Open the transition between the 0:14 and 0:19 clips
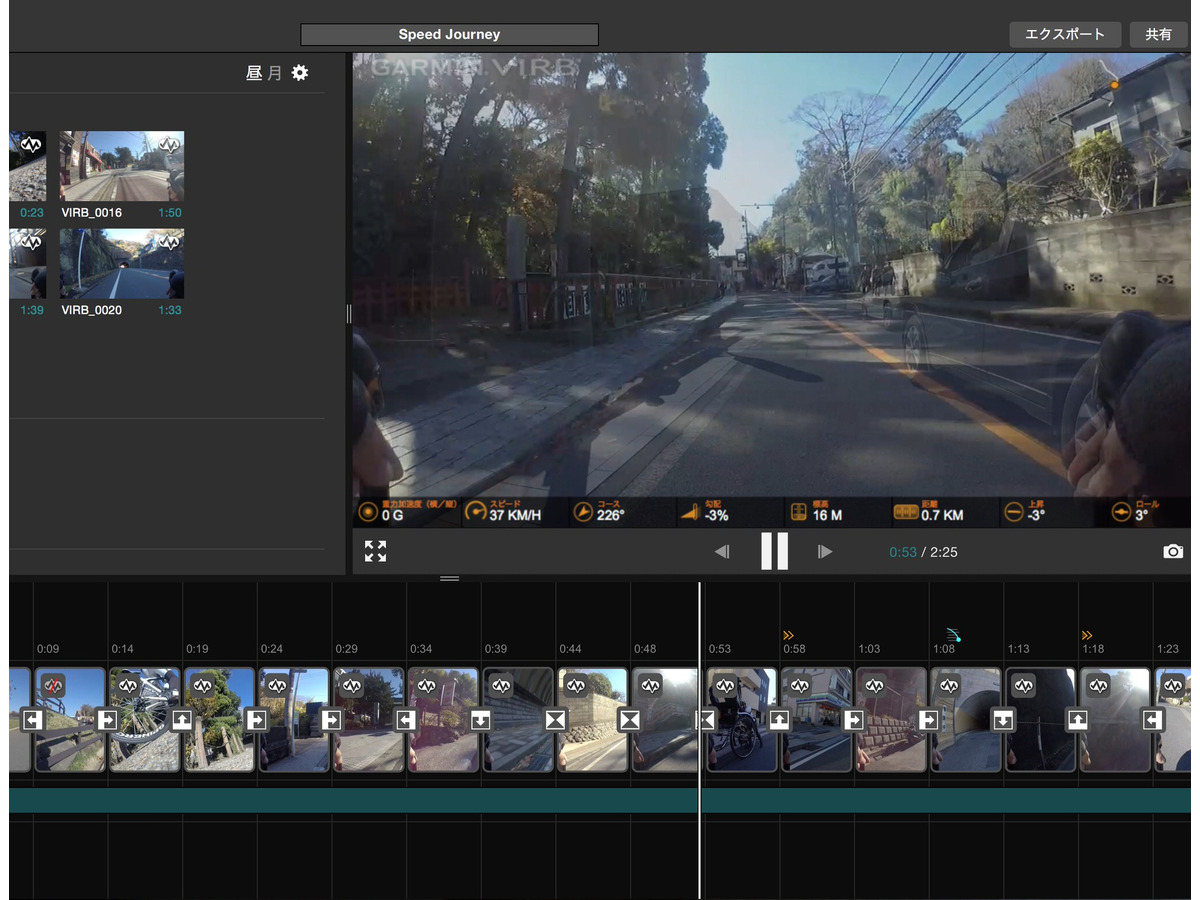This screenshot has height=900, width=1200. (x=182, y=720)
